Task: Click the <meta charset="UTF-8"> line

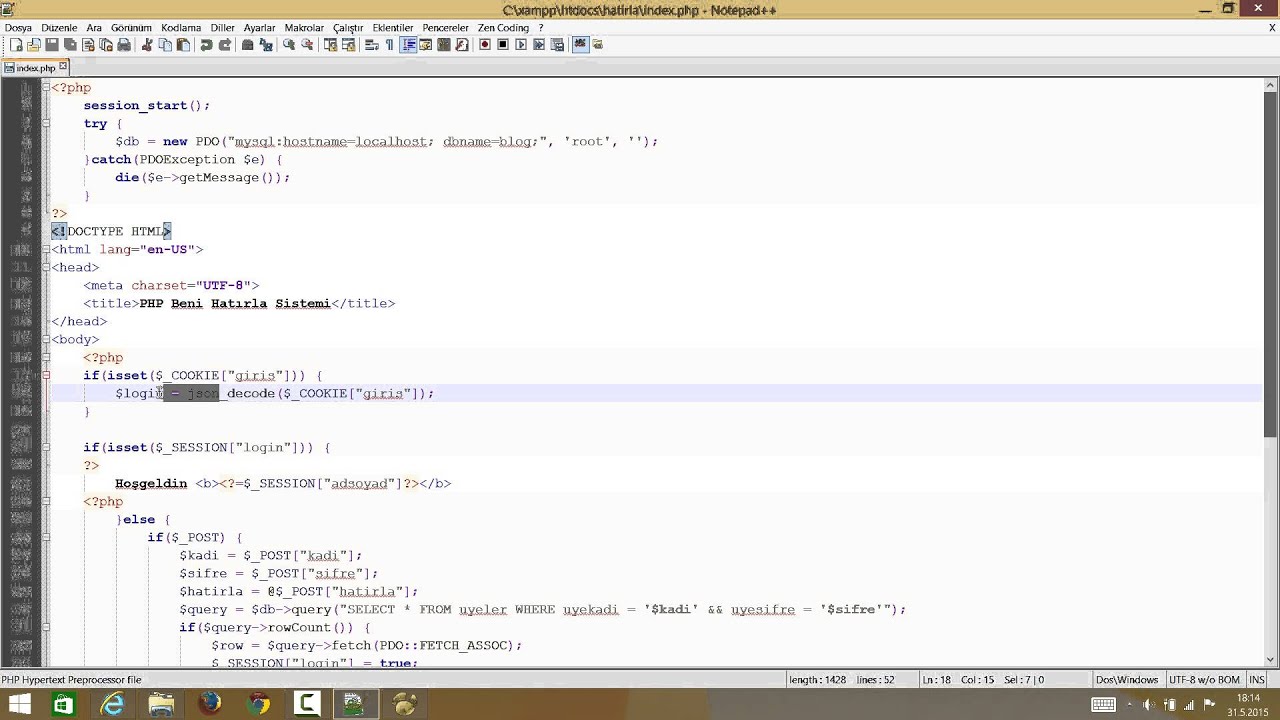Action: [171, 286]
